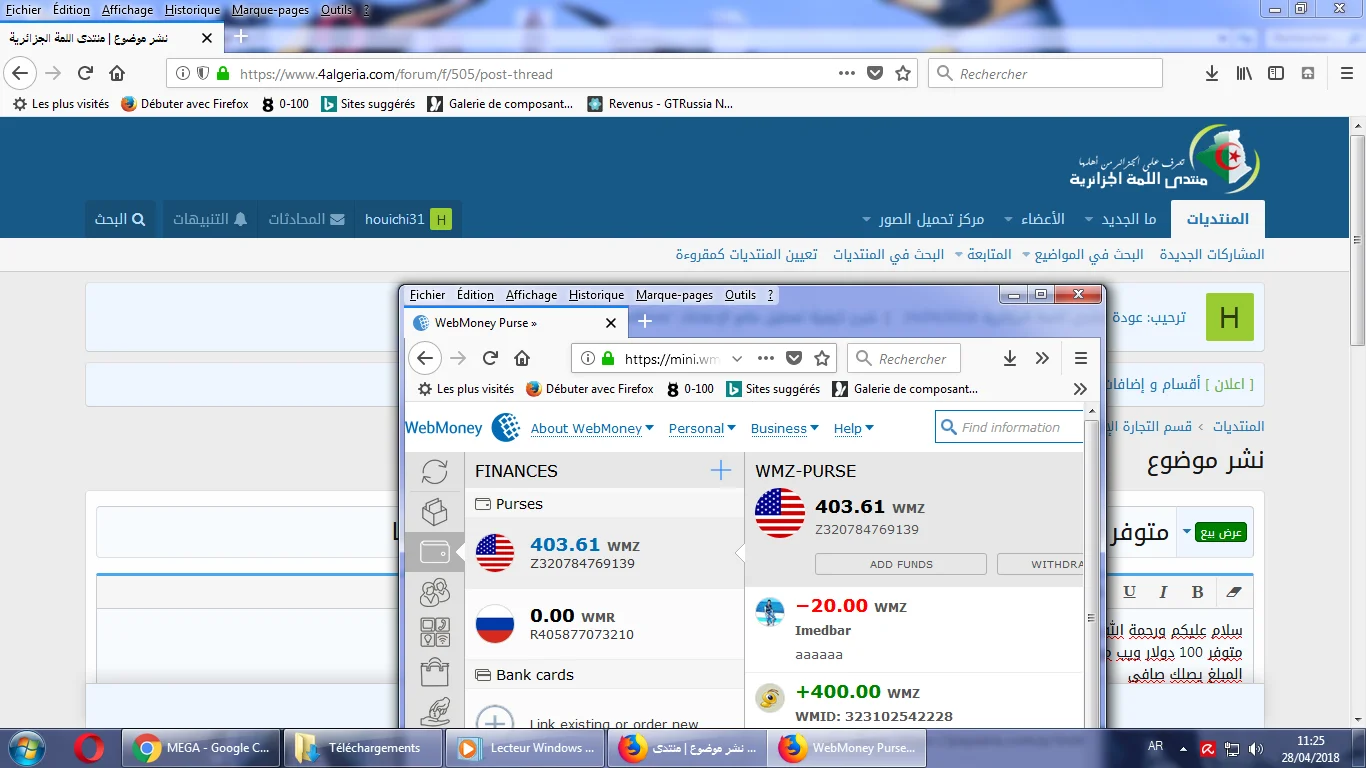Screen dimensions: 1366x768
Task: Click the shopping bag icon in sidebar
Action: tap(434, 672)
